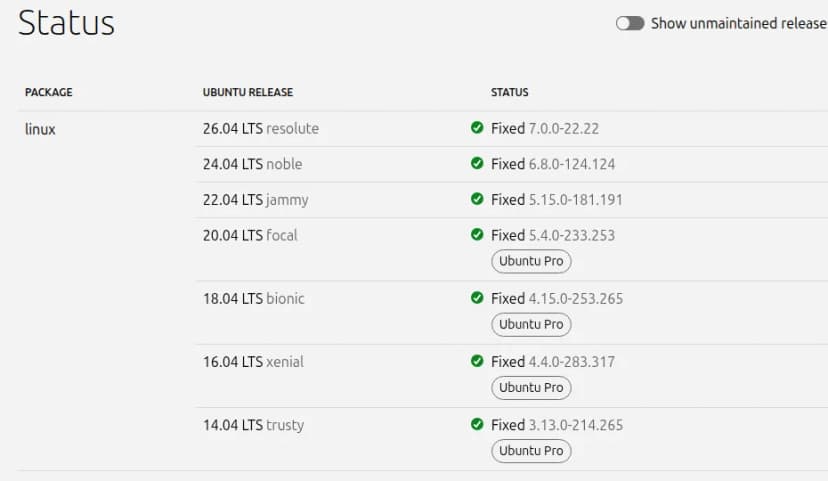Select the 18.04 LTS bionic release
The width and height of the screenshot is (828, 481).
click(x=253, y=299)
